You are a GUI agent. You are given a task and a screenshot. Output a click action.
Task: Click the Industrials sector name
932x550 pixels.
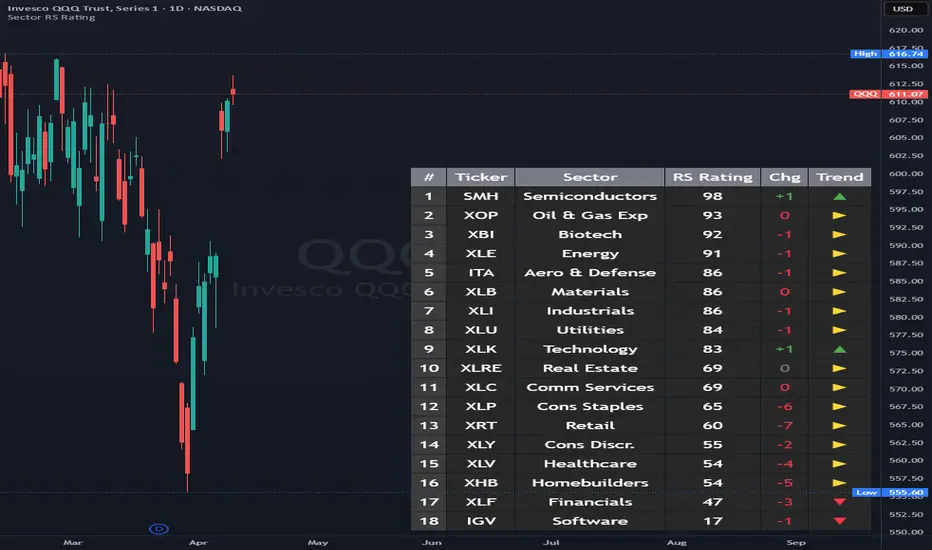590,311
